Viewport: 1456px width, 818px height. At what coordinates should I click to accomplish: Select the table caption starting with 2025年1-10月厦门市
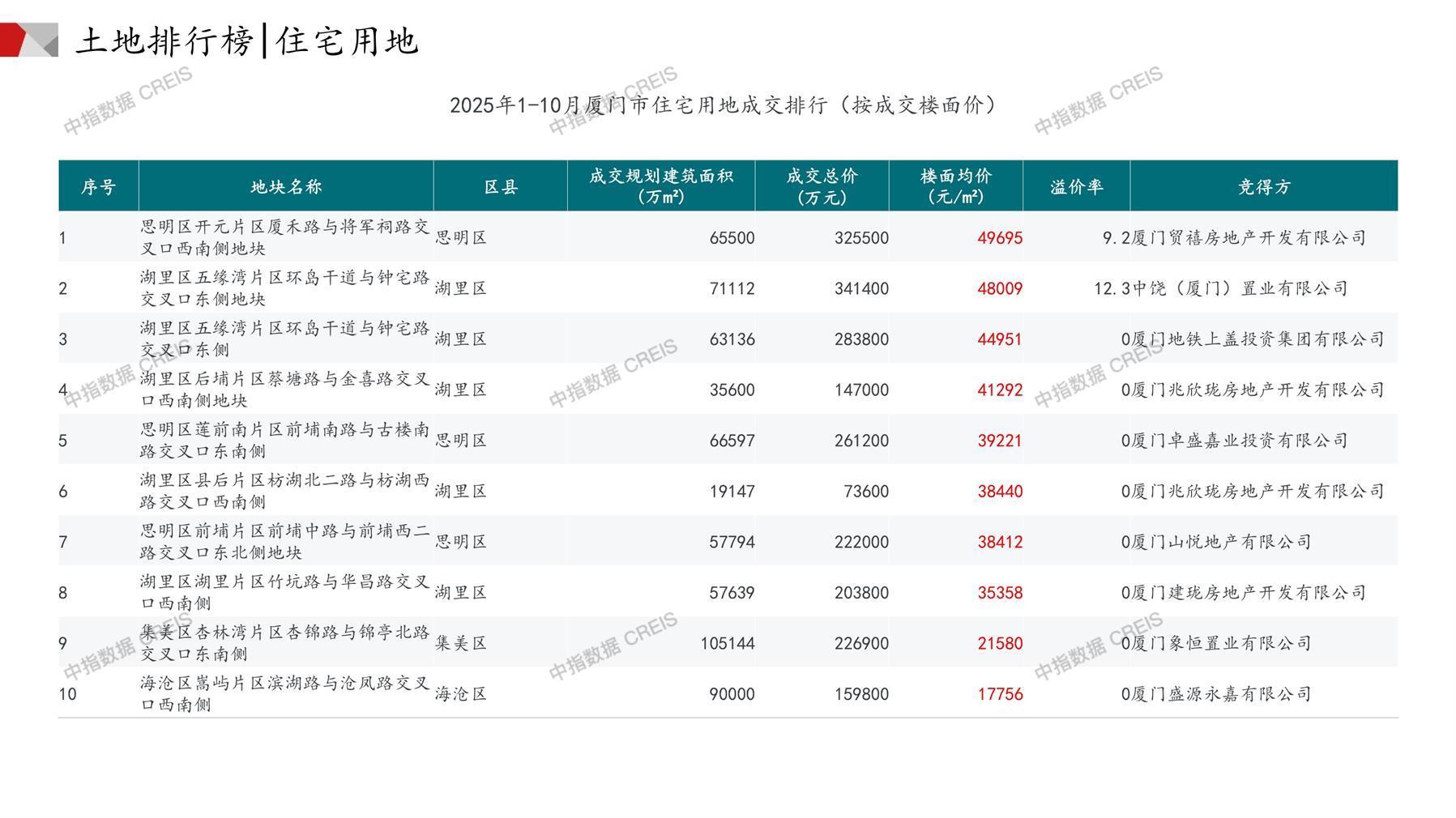pos(724,105)
